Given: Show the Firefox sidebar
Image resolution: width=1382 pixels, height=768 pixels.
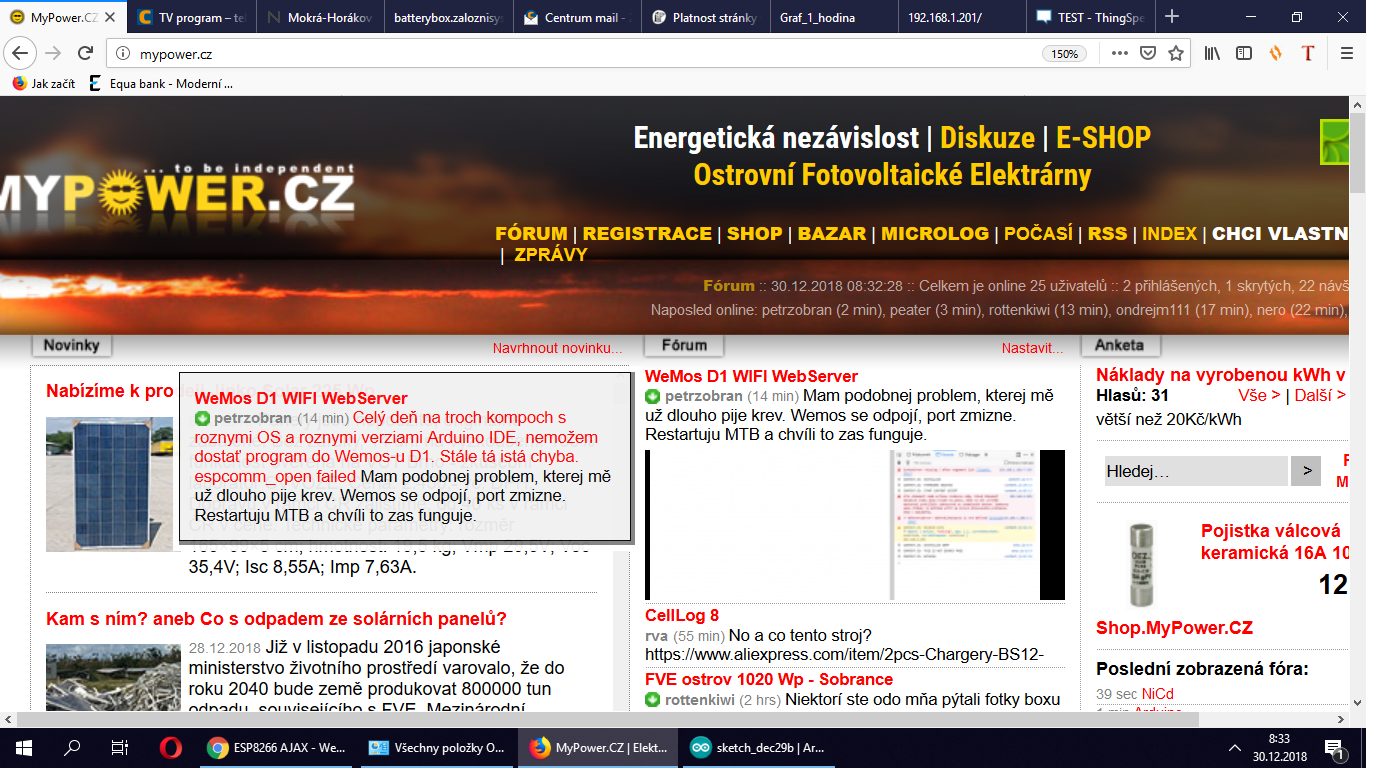Looking at the screenshot, I should (x=1243, y=53).
